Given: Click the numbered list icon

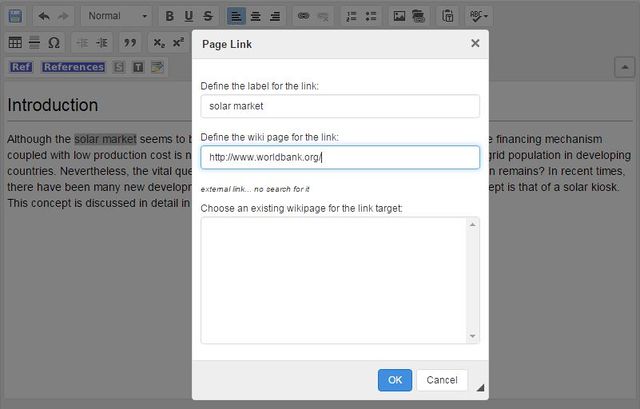Looking at the screenshot, I should 350,16.
